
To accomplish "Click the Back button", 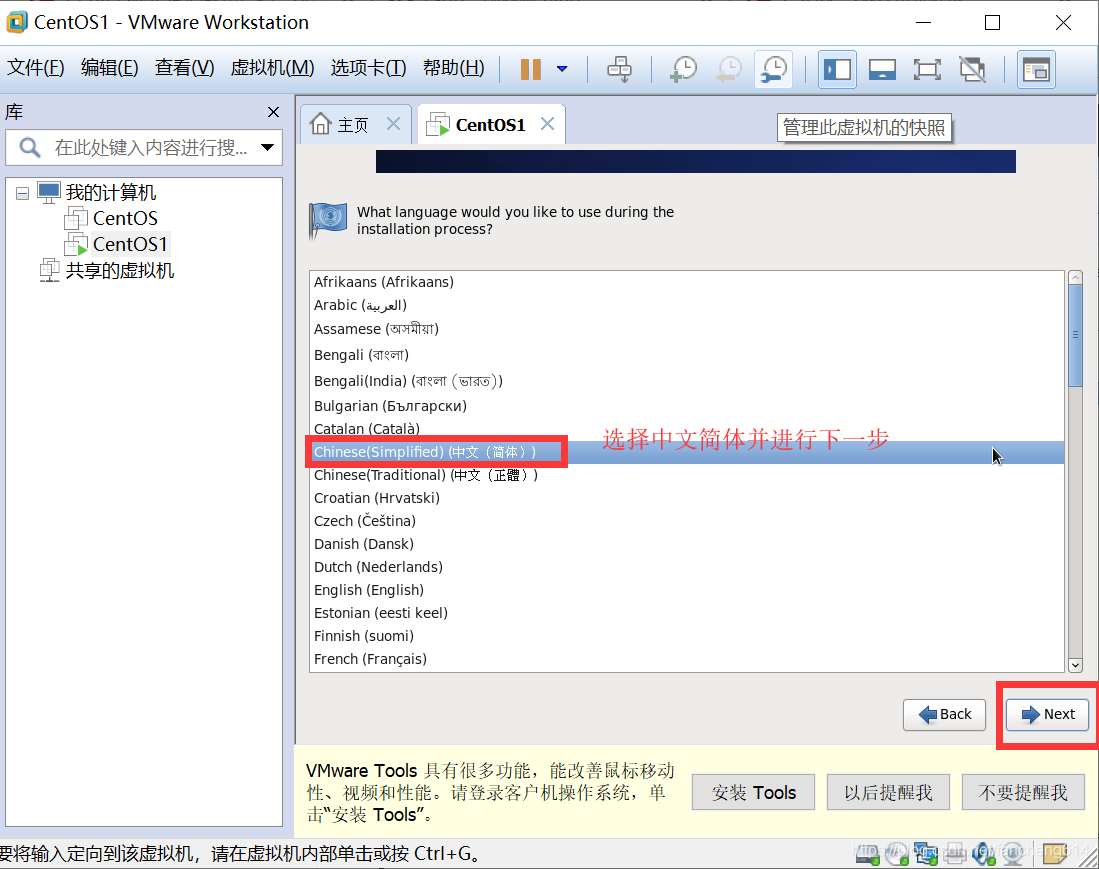I will 944,715.
